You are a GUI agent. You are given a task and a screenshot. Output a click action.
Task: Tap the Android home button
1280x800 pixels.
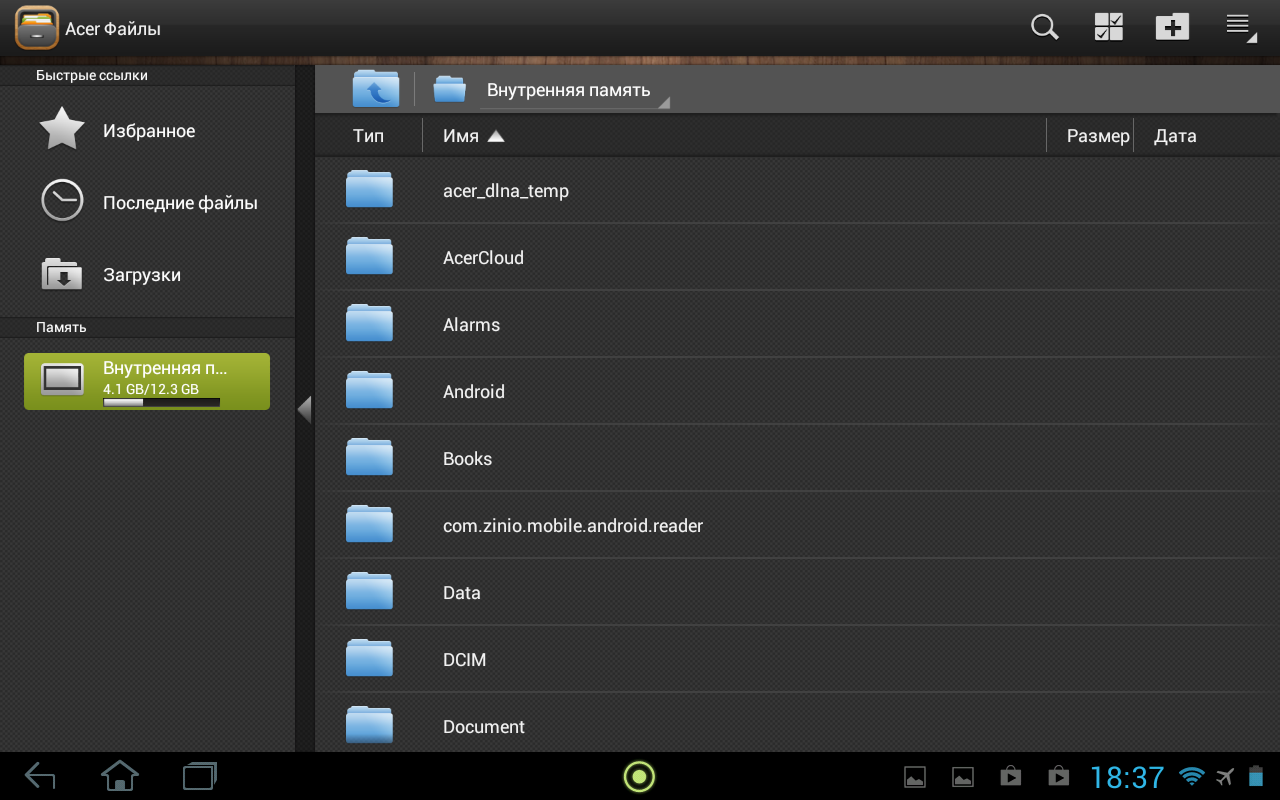(x=120, y=776)
